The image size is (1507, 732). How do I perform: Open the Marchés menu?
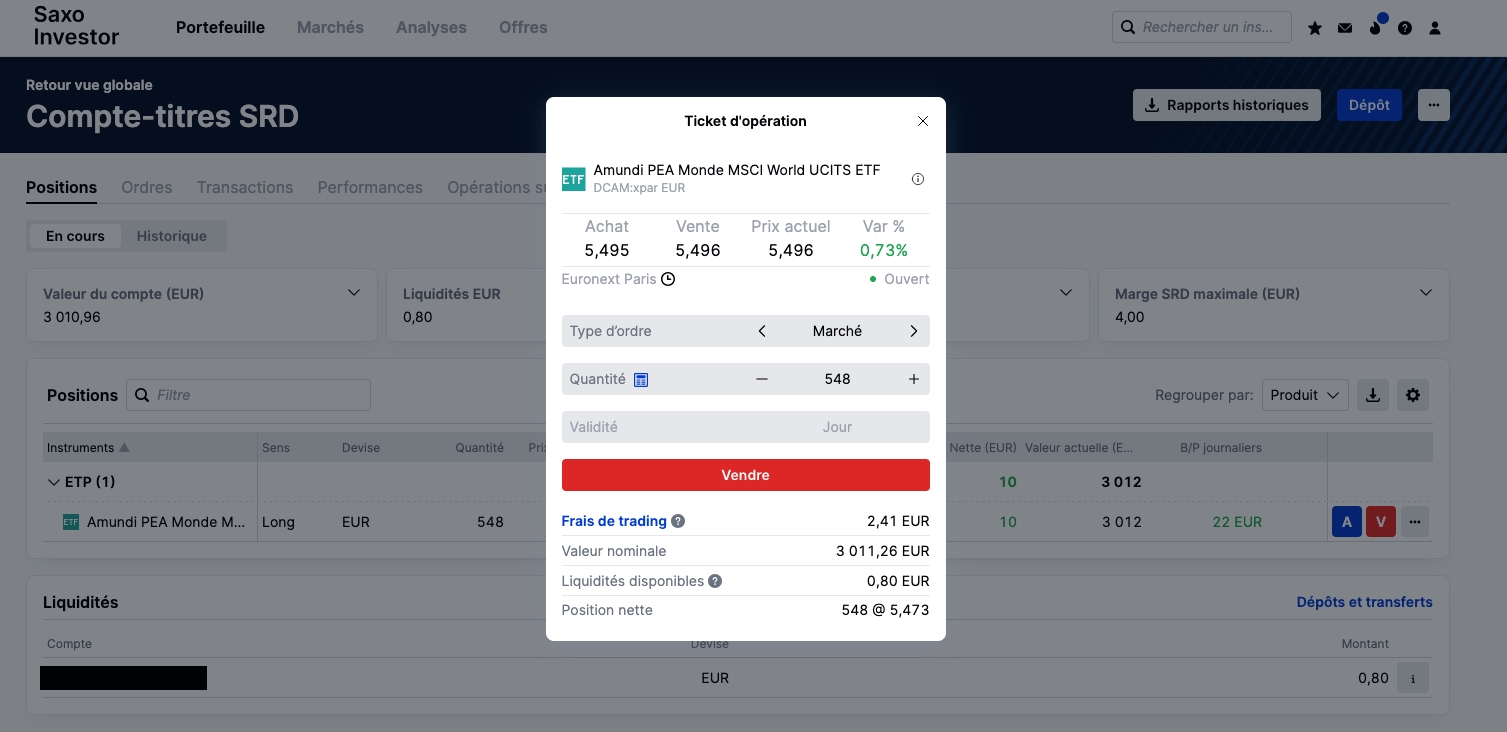tap(330, 27)
